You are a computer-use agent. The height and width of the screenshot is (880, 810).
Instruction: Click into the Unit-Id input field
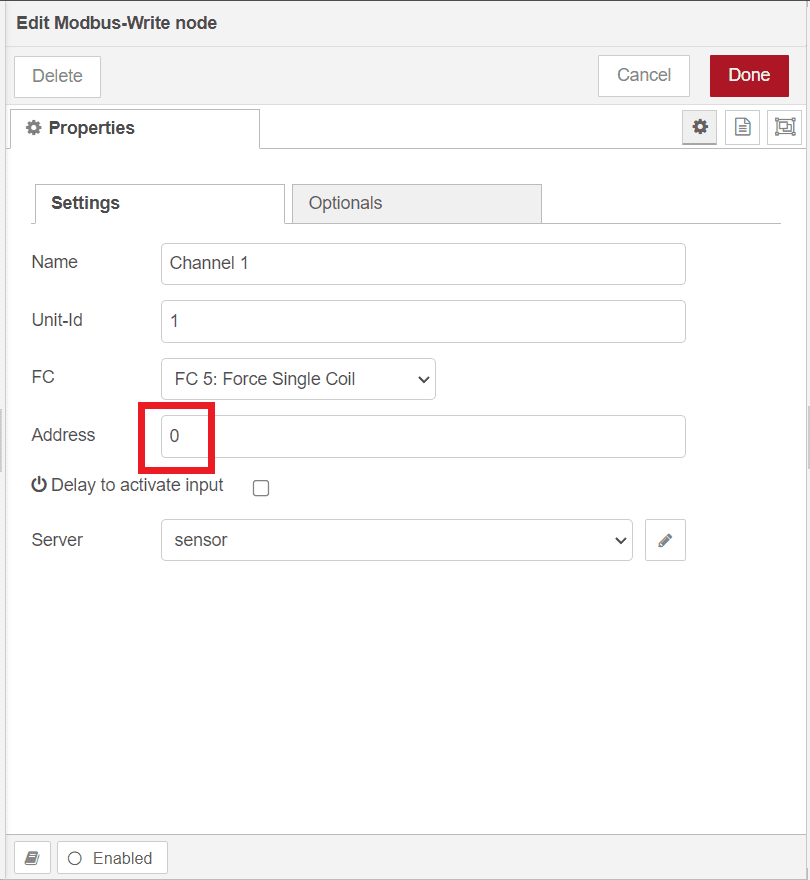click(423, 321)
